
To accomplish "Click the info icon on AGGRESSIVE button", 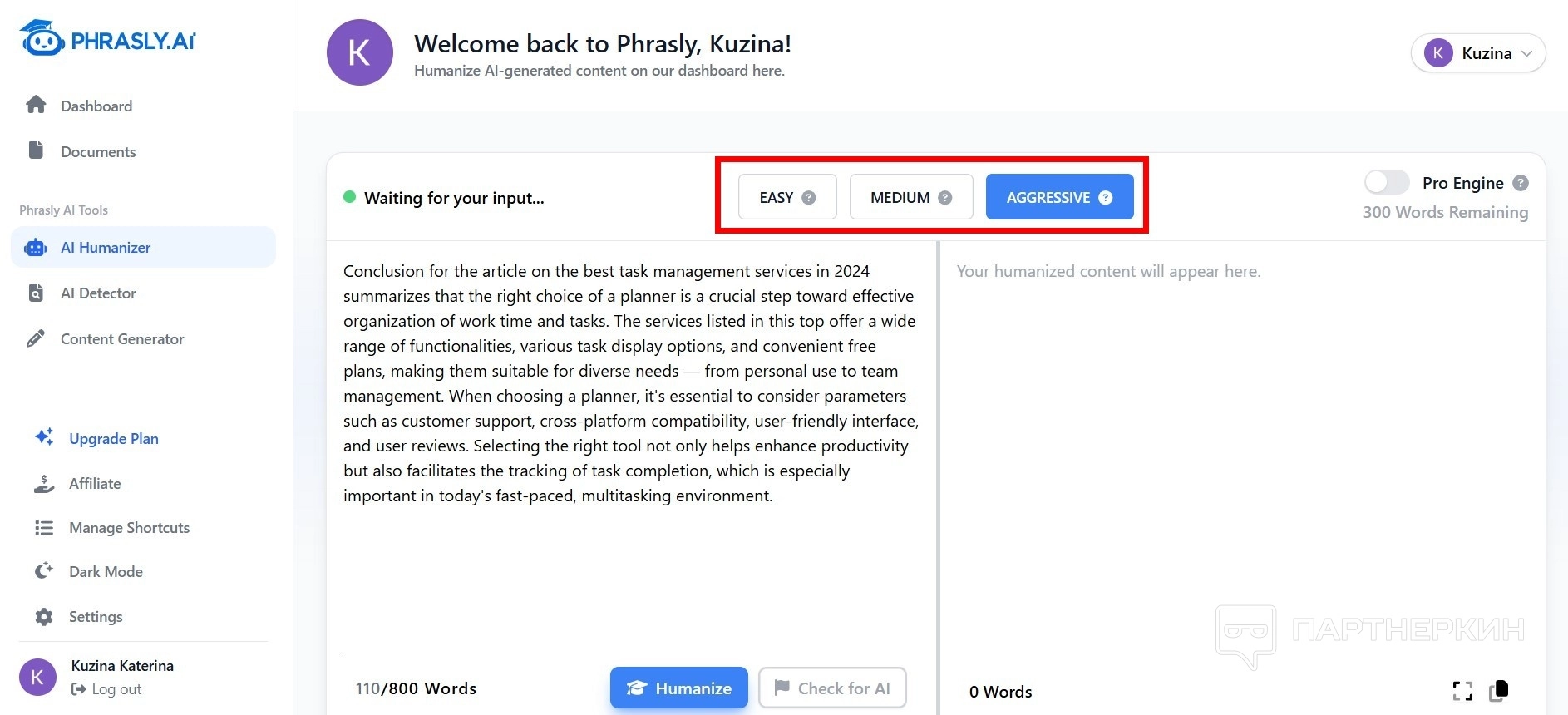I will (x=1105, y=198).
